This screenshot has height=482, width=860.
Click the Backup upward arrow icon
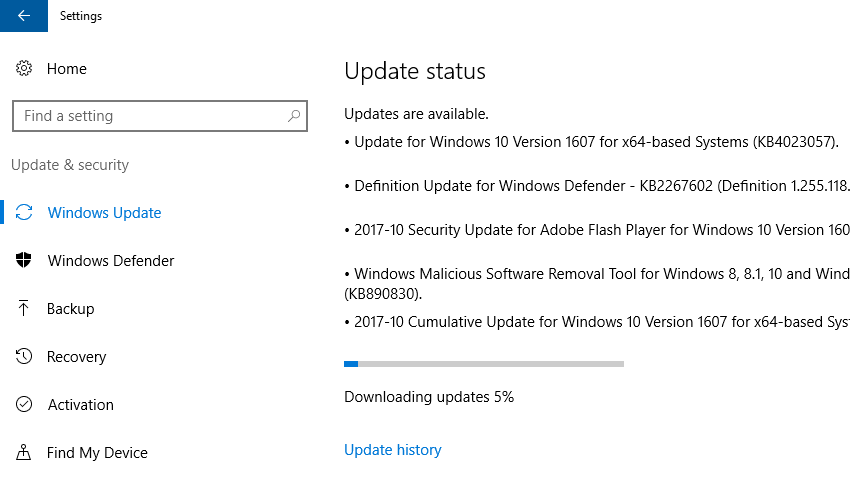(x=24, y=308)
